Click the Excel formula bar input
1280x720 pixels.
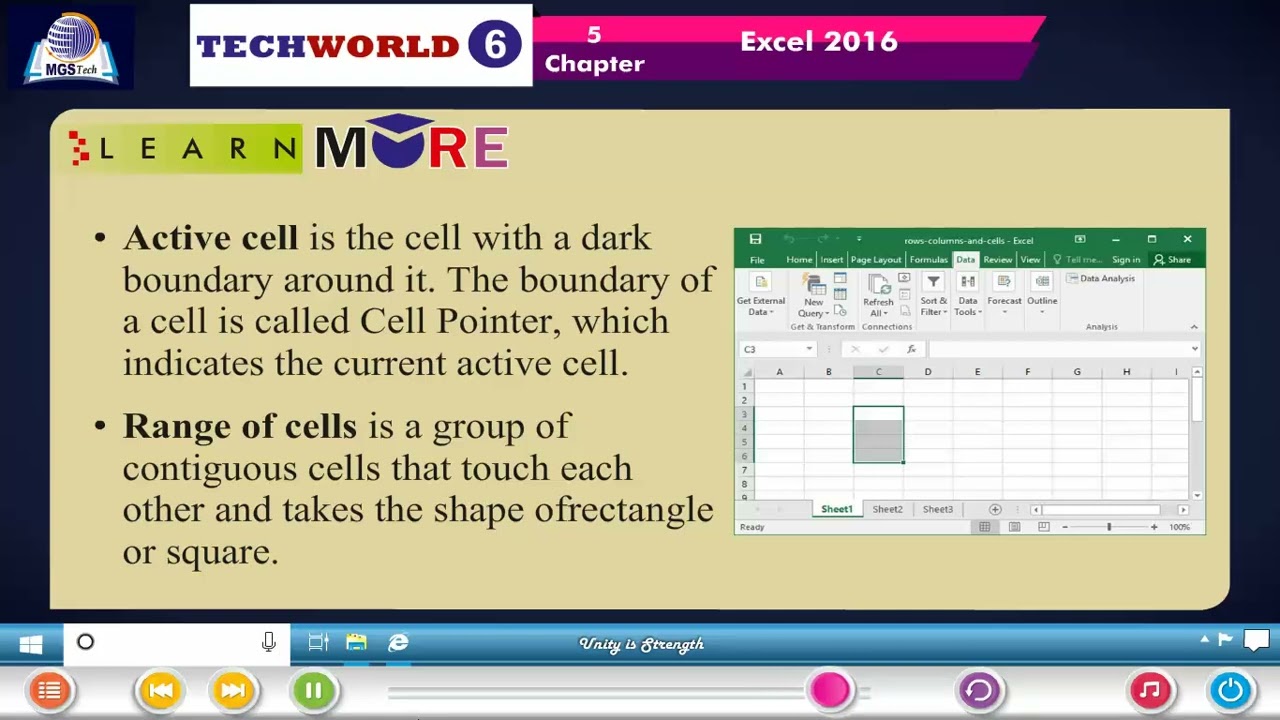click(1057, 349)
